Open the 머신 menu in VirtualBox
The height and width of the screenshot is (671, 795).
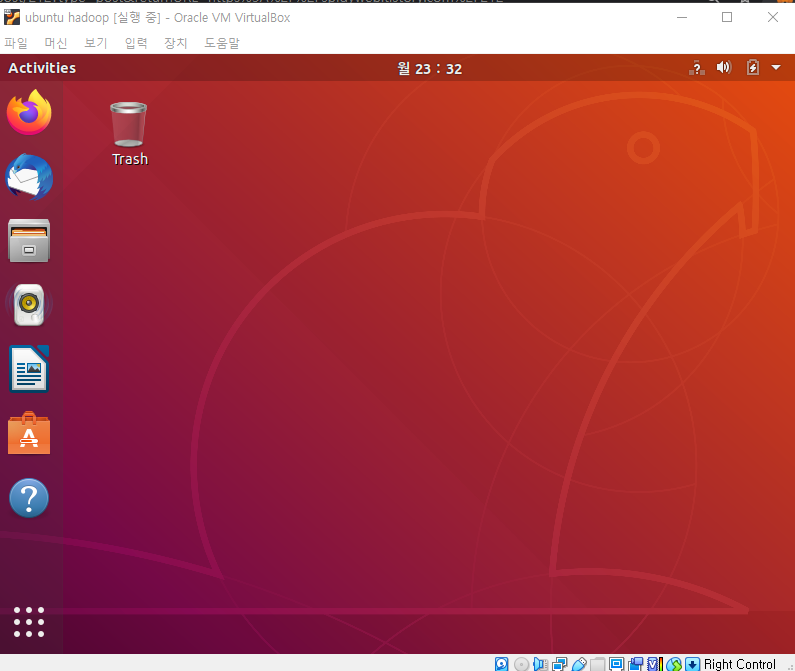click(56, 43)
